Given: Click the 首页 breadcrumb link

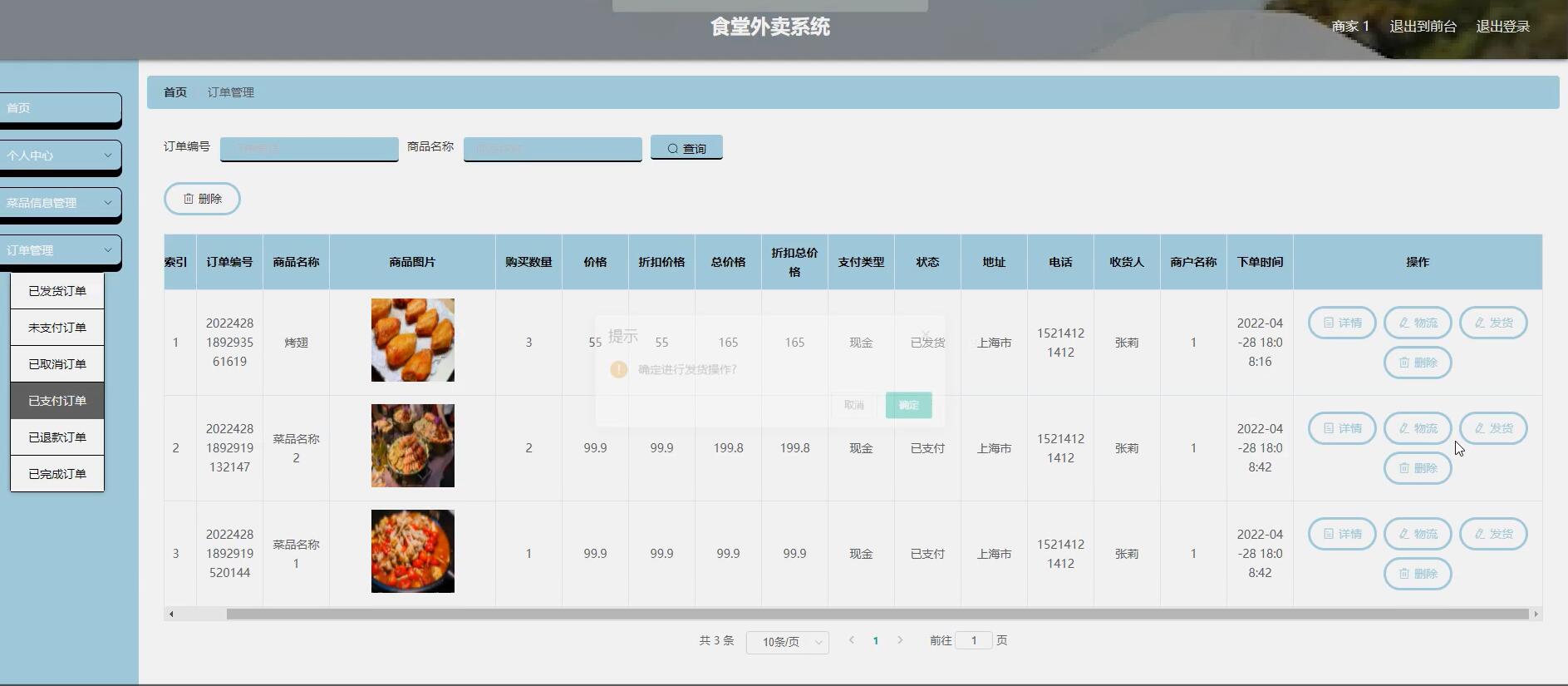Looking at the screenshot, I should click(x=175, y=92).
